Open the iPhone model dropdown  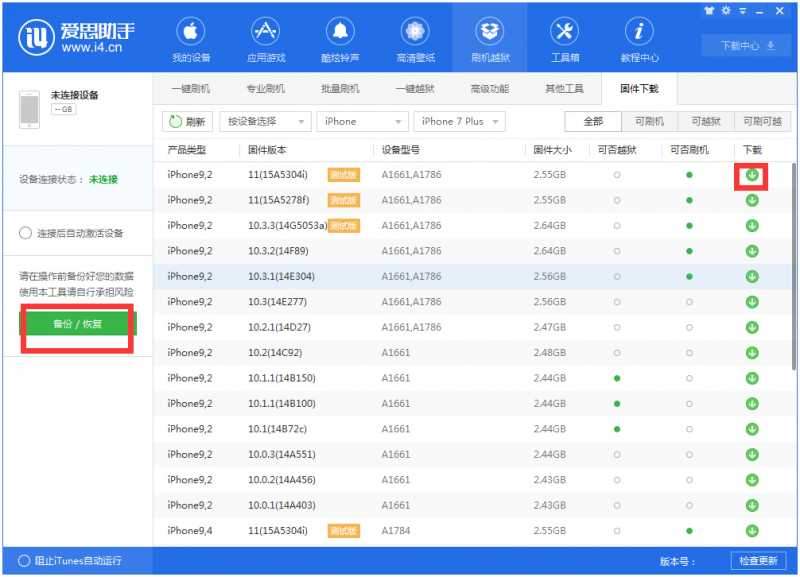(360, 121)
